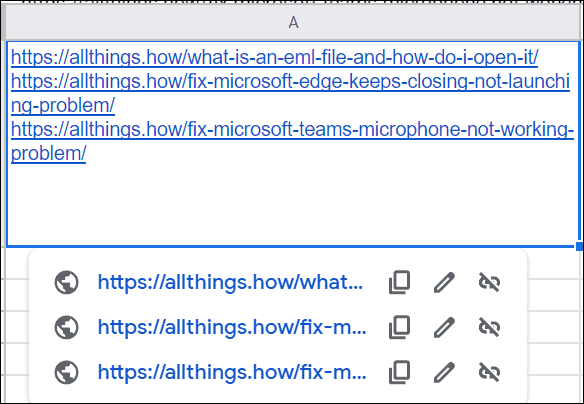Unlink the middle row fix-m link
Viewport: 584px width, 404px height.
[489, 327]
